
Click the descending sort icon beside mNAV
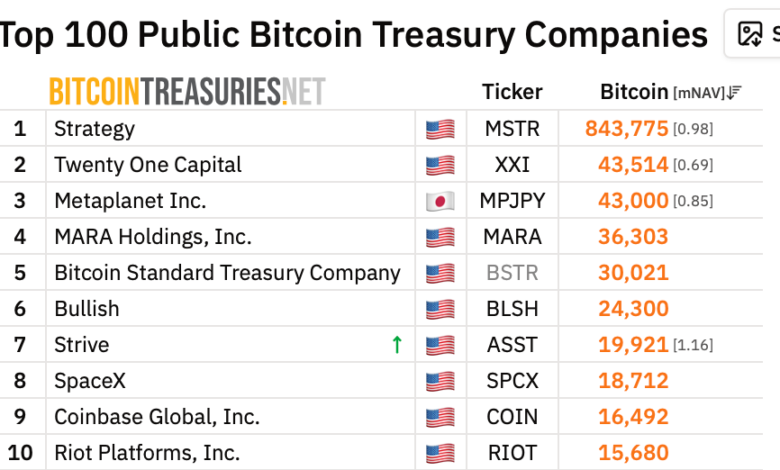(x=734, y=93)
